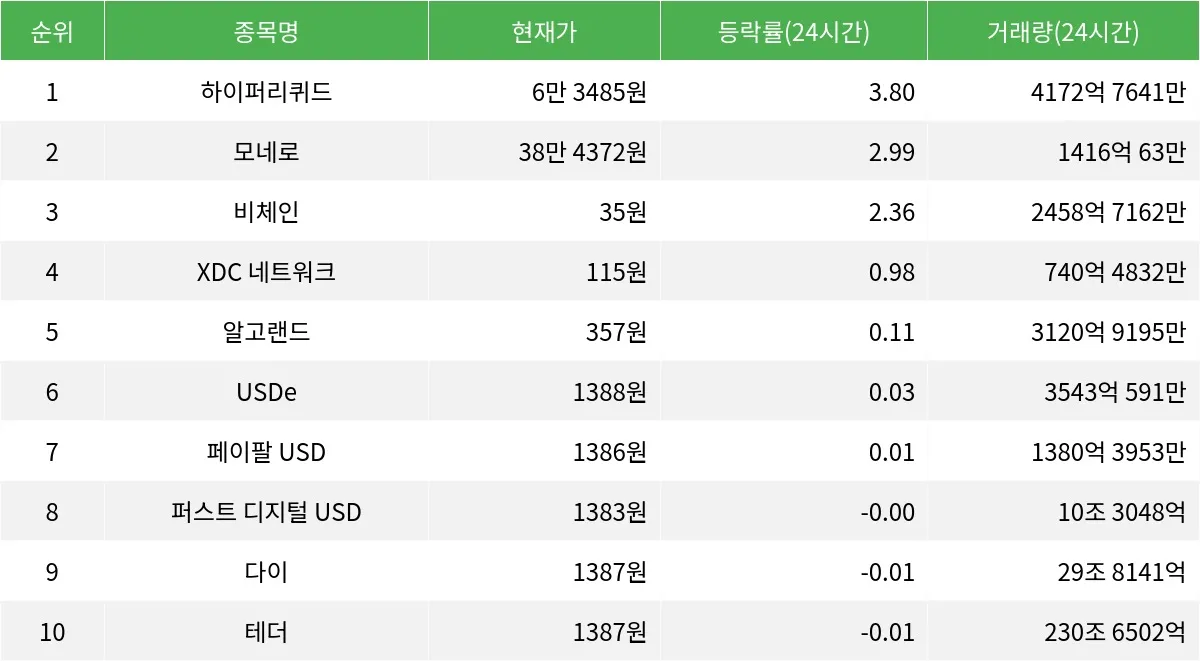The image size is (1200, 661).
Task: Select the 모네로 coin name
Action: [266, 152]
